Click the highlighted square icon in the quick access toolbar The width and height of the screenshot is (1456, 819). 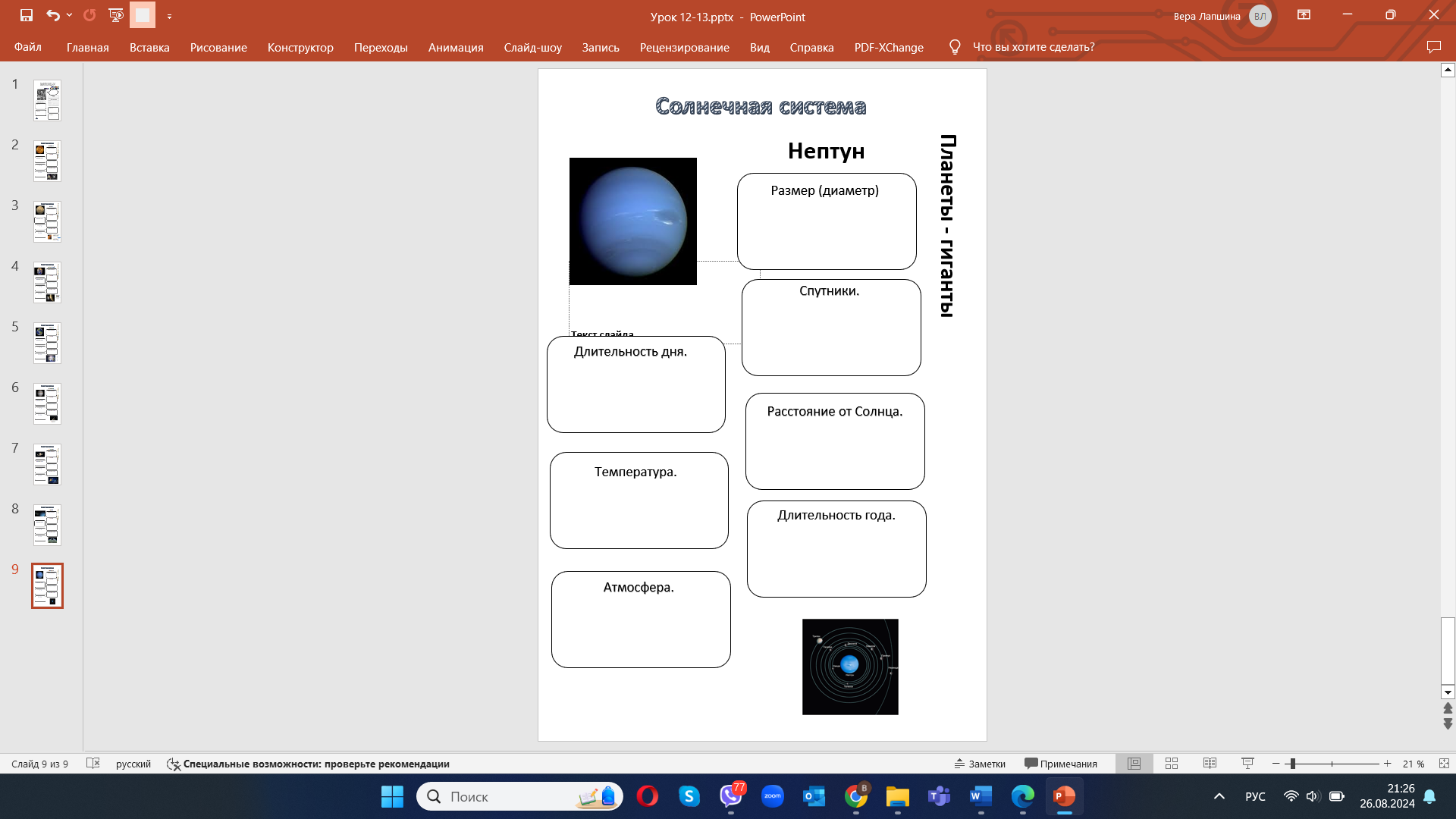tap(143, 15)
